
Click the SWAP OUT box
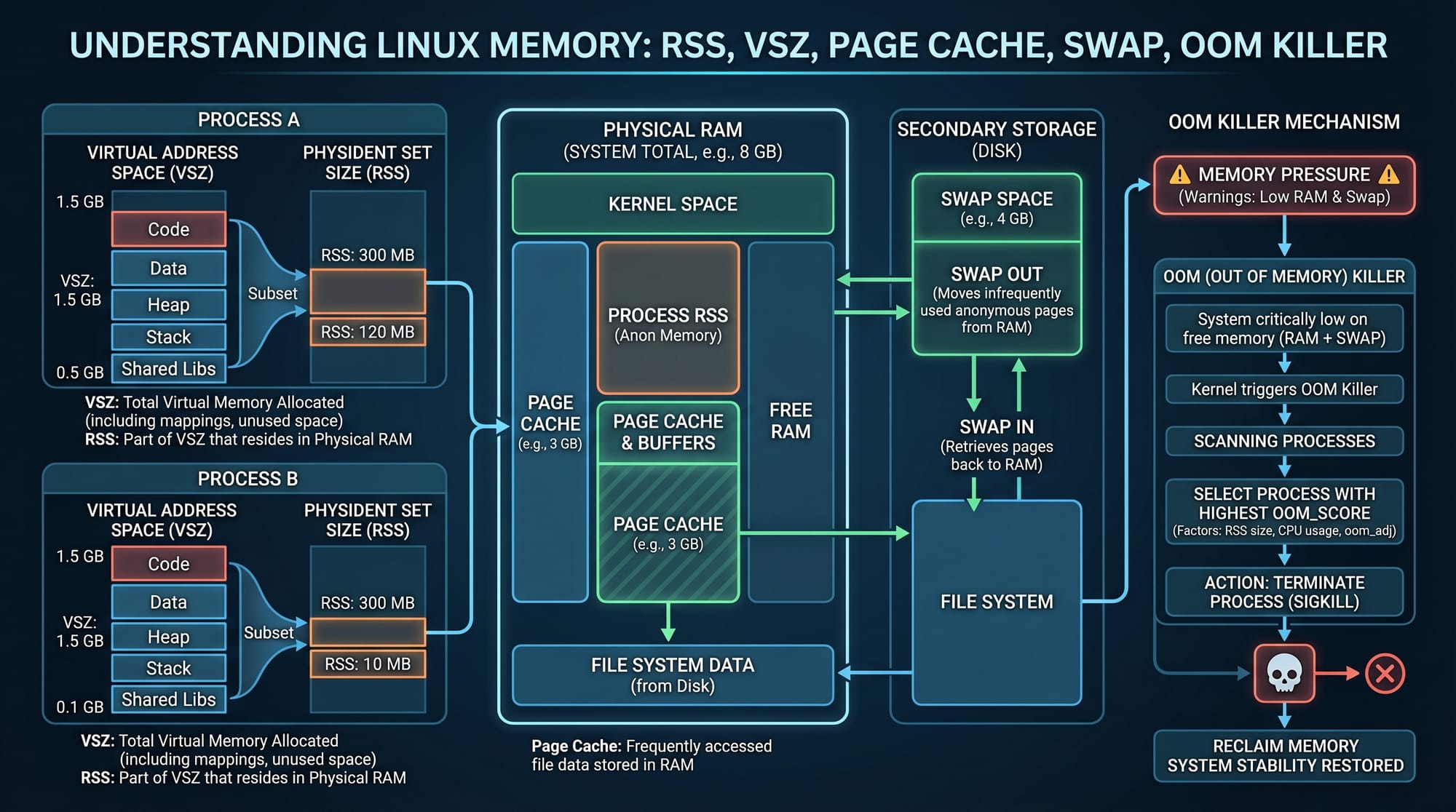point(997,298)
